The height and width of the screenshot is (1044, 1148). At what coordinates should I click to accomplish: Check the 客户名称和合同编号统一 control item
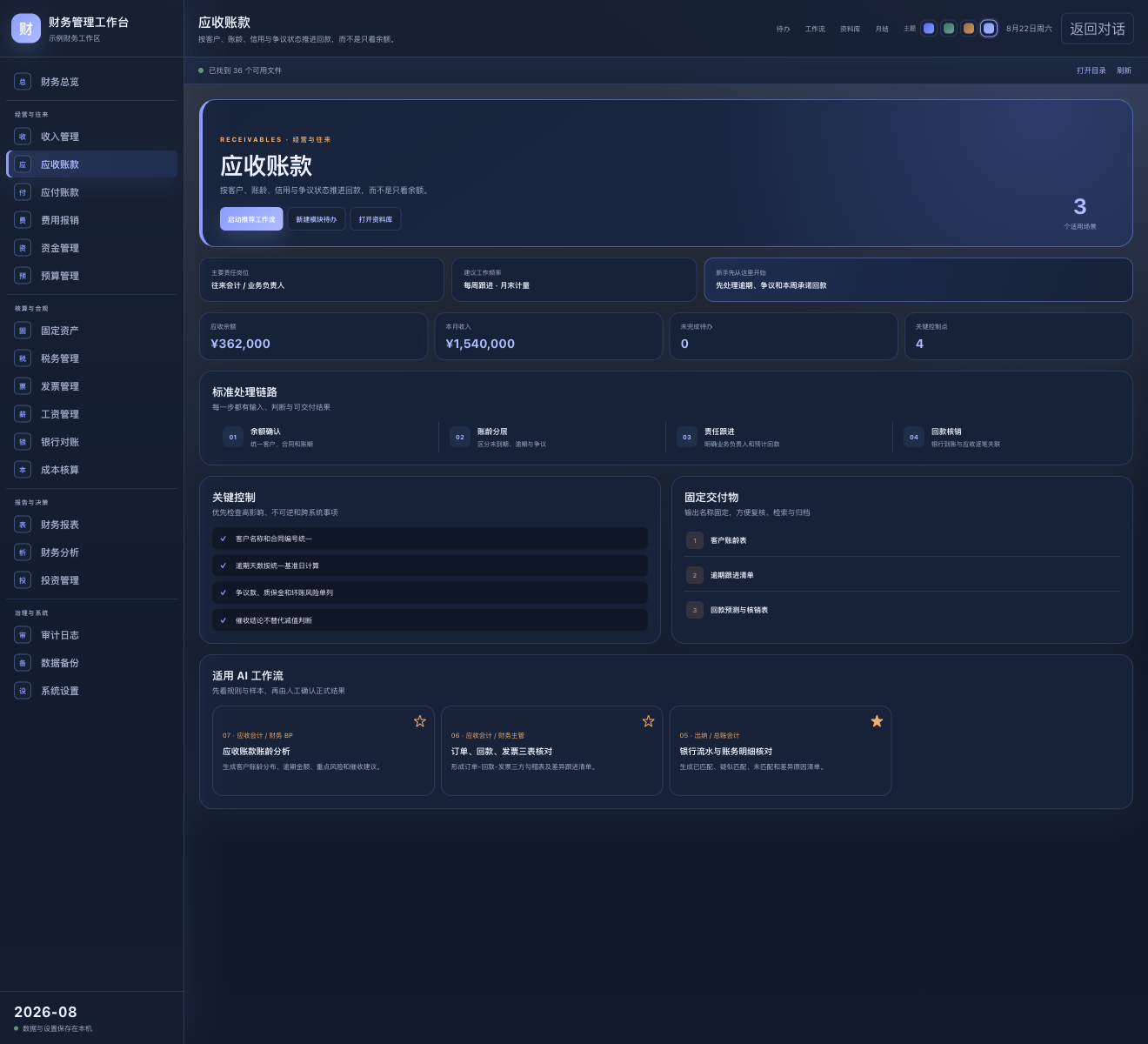point(430,539)
